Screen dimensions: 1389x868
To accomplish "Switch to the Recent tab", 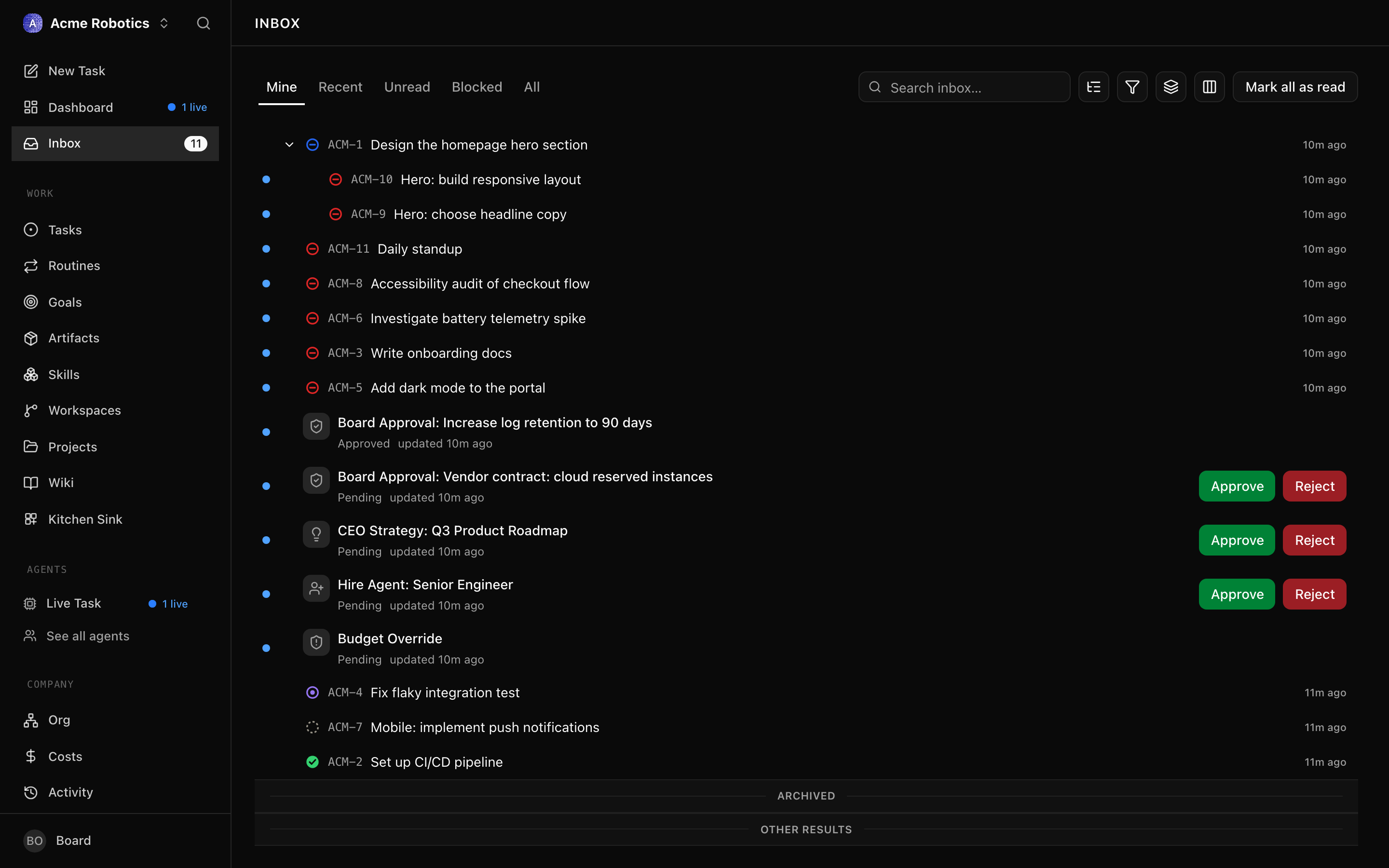I will click(340, 87).
